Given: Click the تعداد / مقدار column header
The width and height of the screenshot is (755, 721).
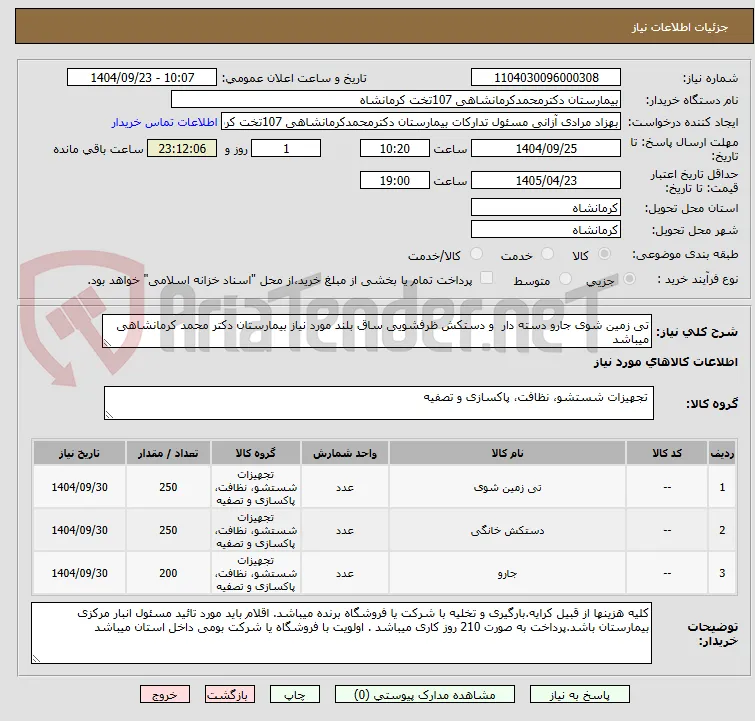Looking at the screenshot, I should (168, 453).
